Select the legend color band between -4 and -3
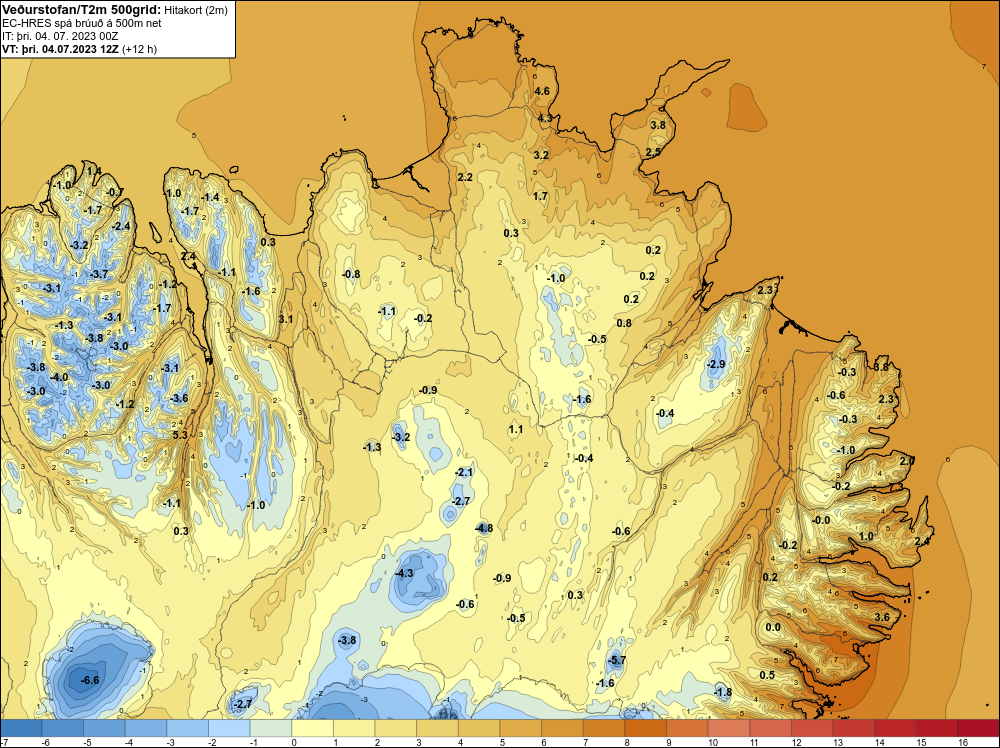This screenshot has height=748, width=1000. pos(146,728)
